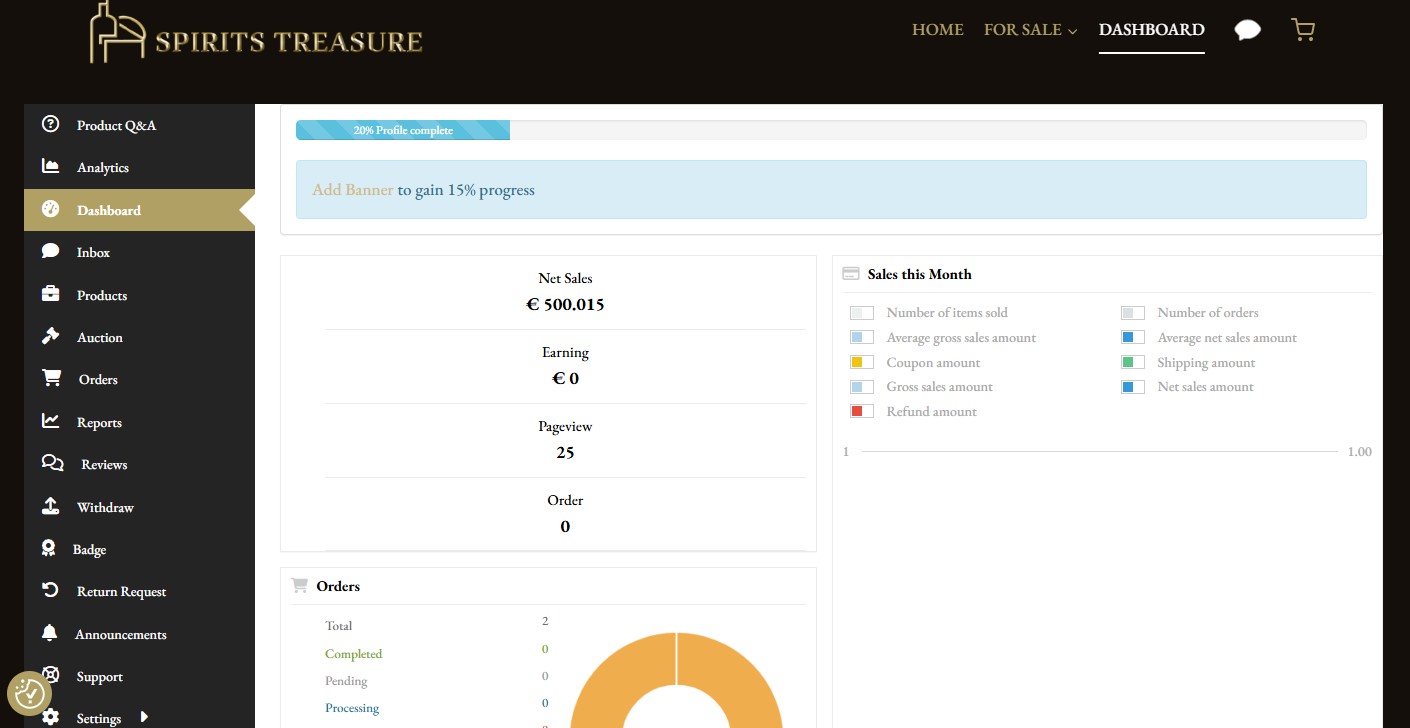Screen dimensions: 1410x728
Task: Open the shopping cart icon
Action: 1303,30
